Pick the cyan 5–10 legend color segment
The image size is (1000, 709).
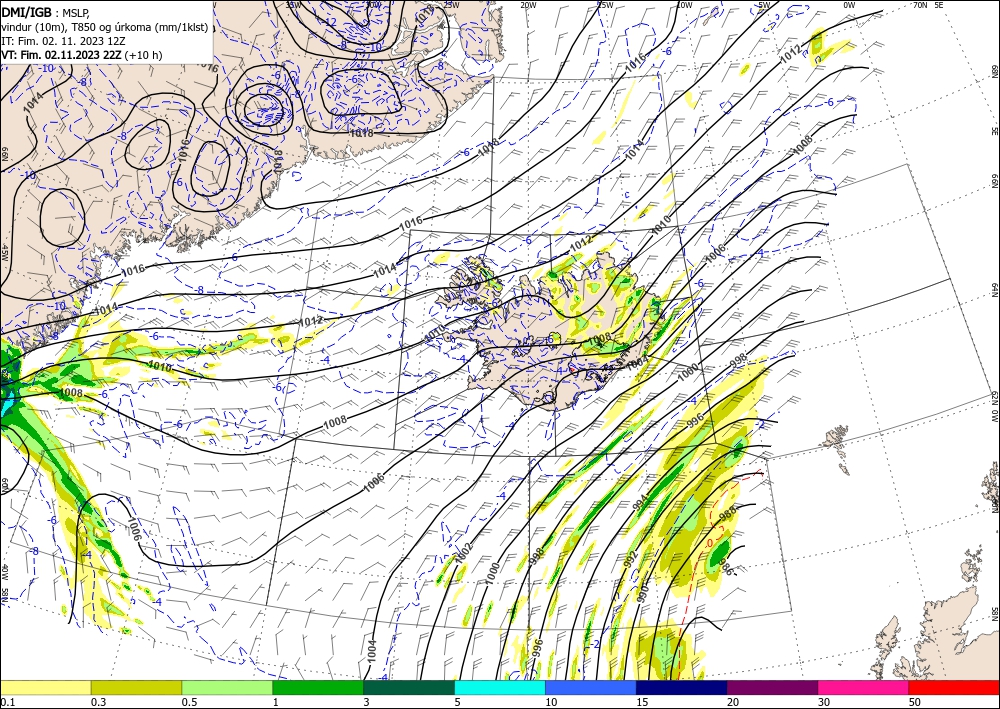coord(500,687)
